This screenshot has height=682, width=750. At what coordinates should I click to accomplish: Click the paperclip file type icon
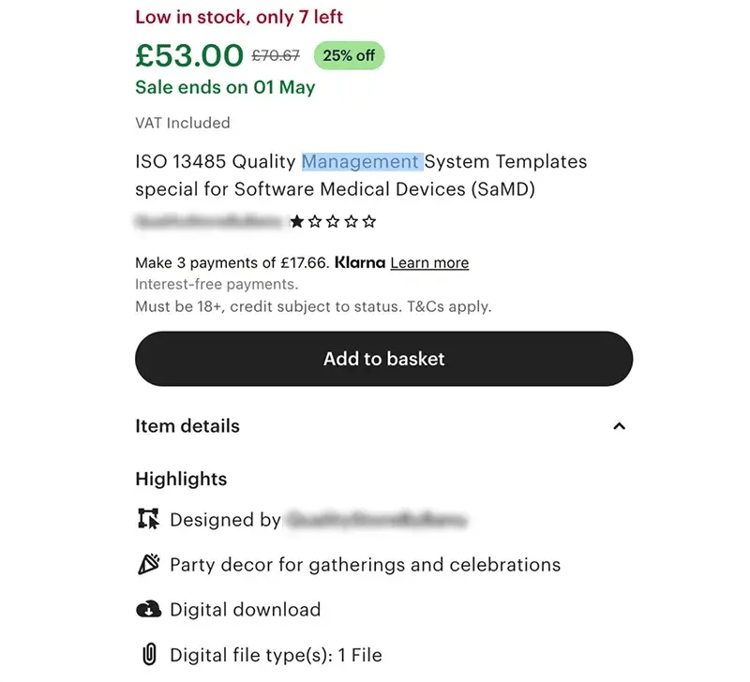[x=148, y=655]
